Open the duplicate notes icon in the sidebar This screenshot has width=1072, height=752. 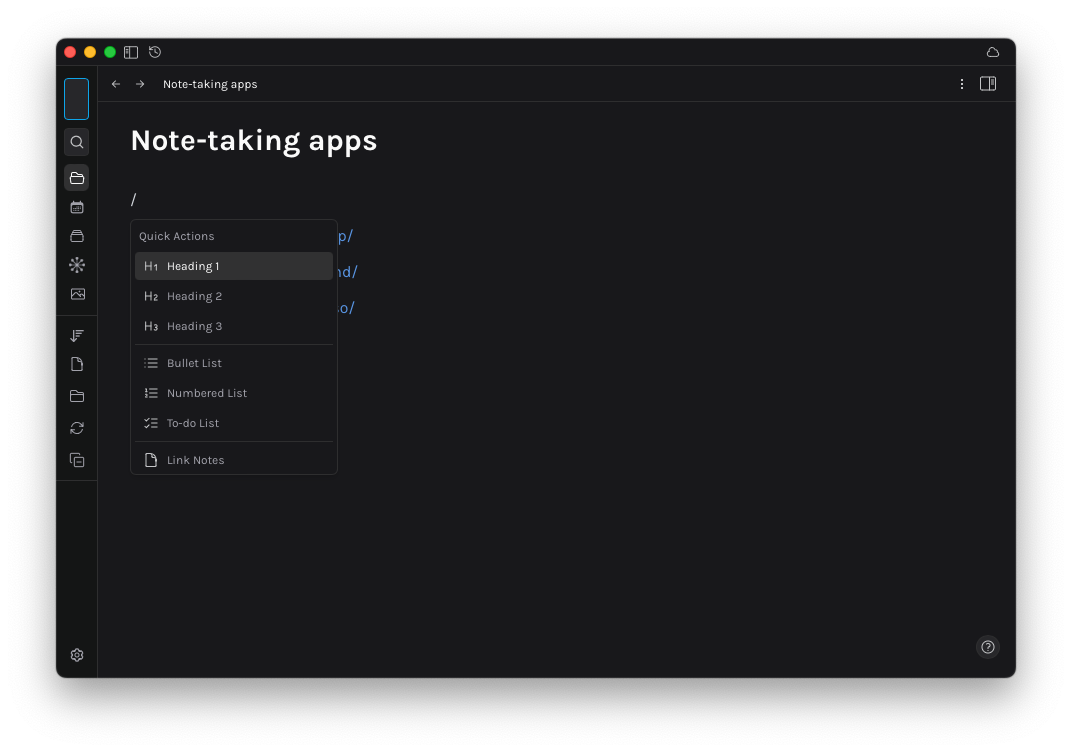[77, 459]
